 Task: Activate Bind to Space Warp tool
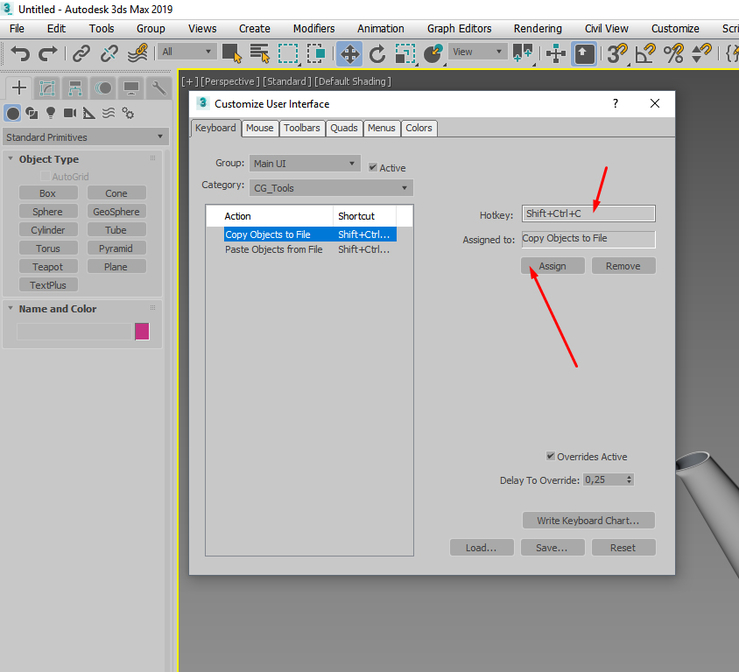coord(138,53)
